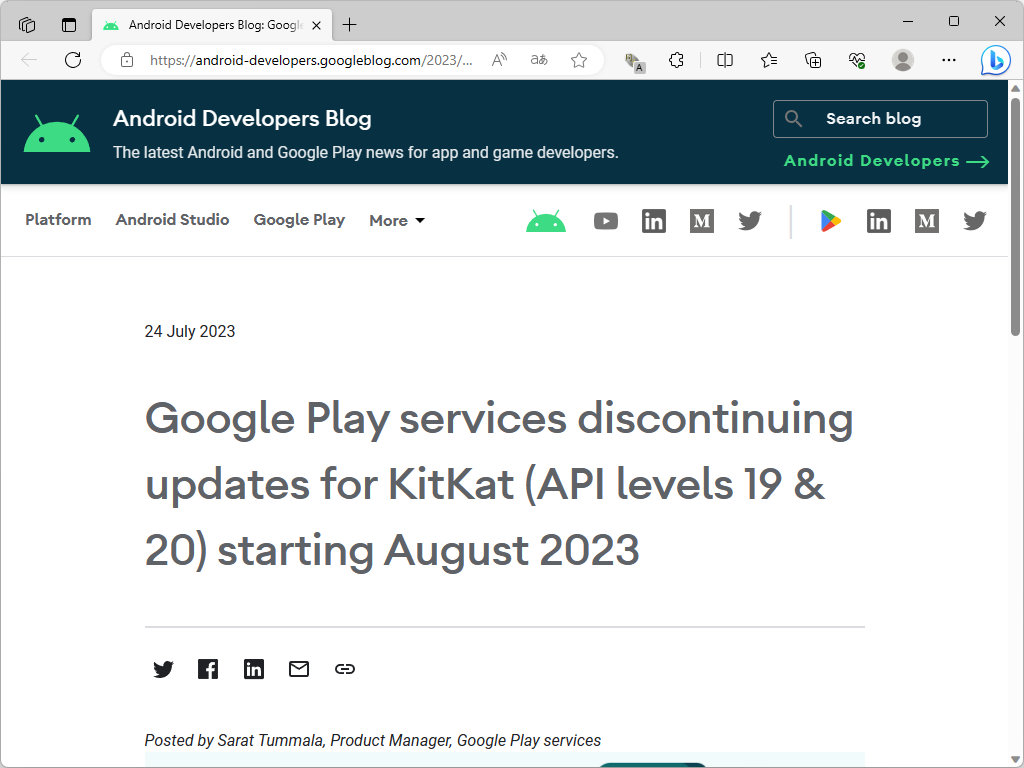1024x768 pixels.
Task: Open the user profile avatar
Action: point(903,60)
